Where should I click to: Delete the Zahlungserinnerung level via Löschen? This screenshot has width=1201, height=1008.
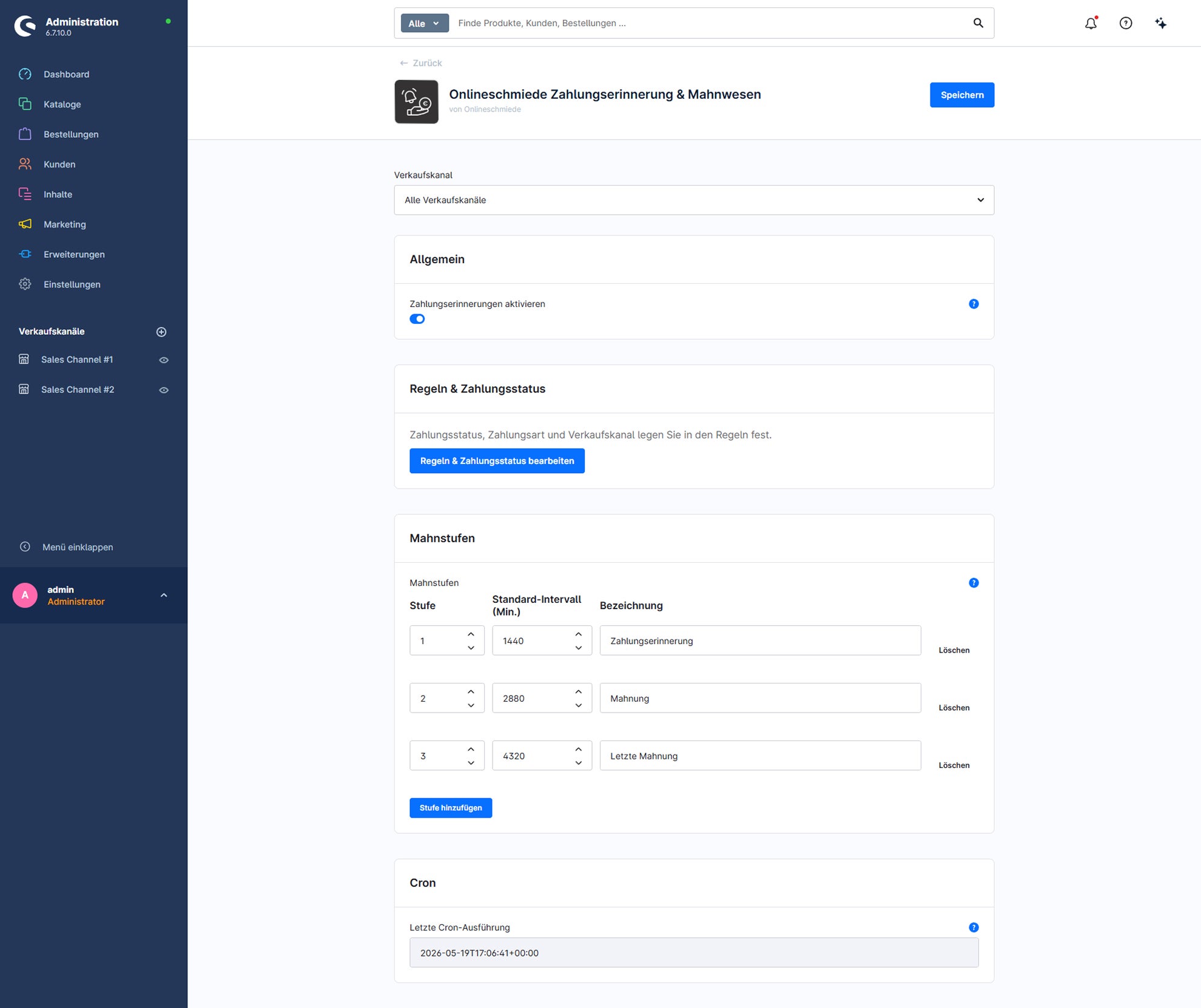tap(954, 650)
